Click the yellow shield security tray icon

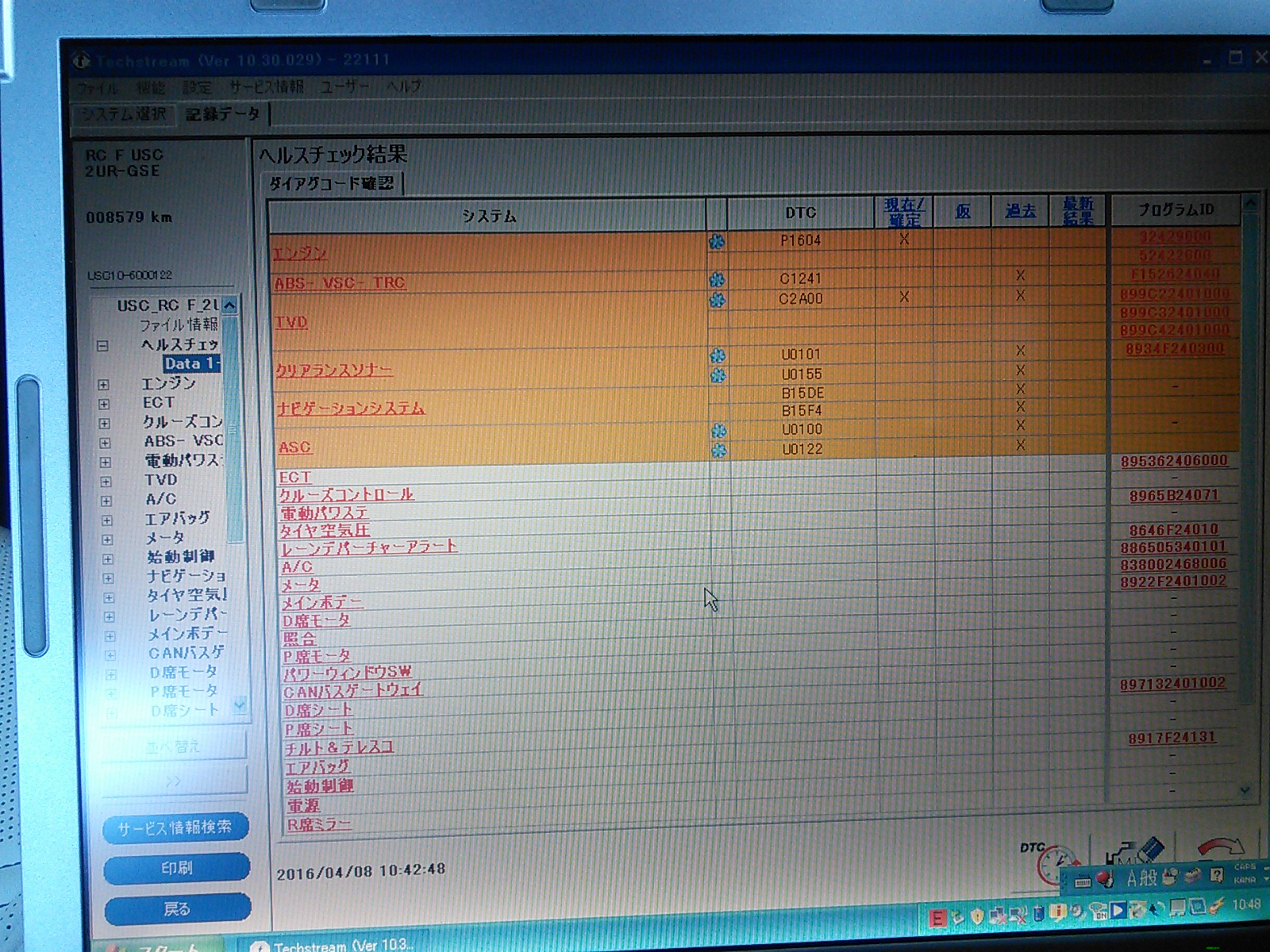pyautogui.click(x=977, y=916)
